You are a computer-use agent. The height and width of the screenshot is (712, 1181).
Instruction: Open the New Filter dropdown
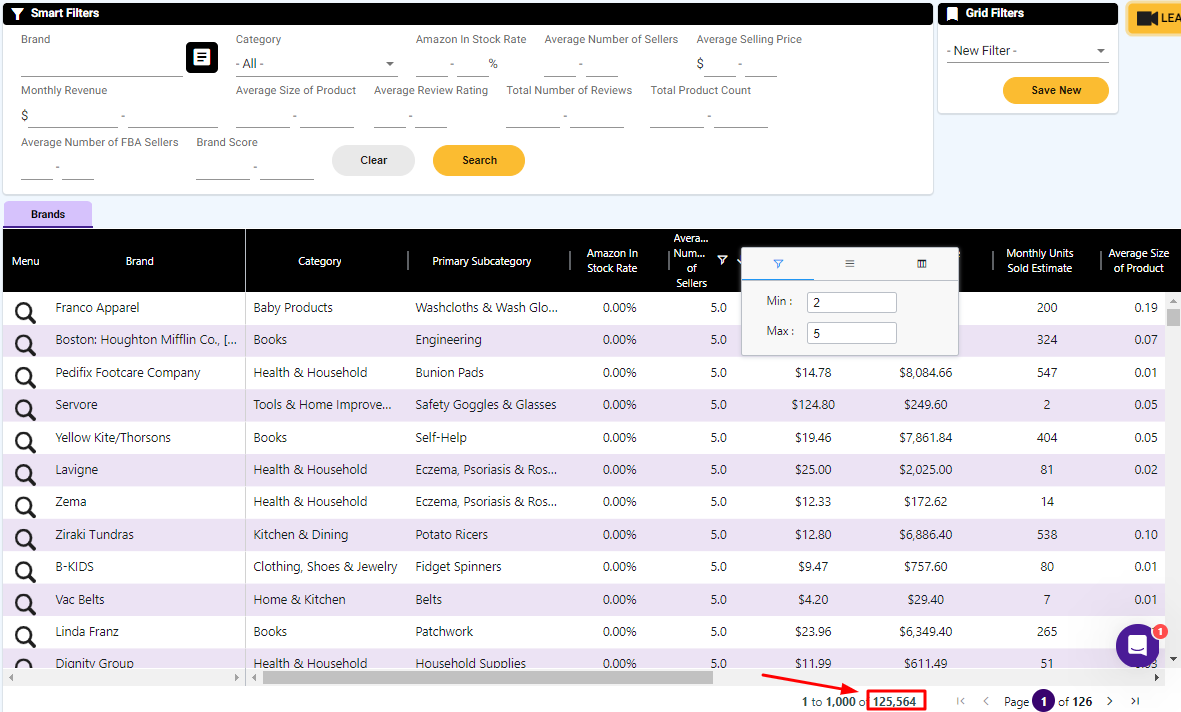click(1027, 51)
